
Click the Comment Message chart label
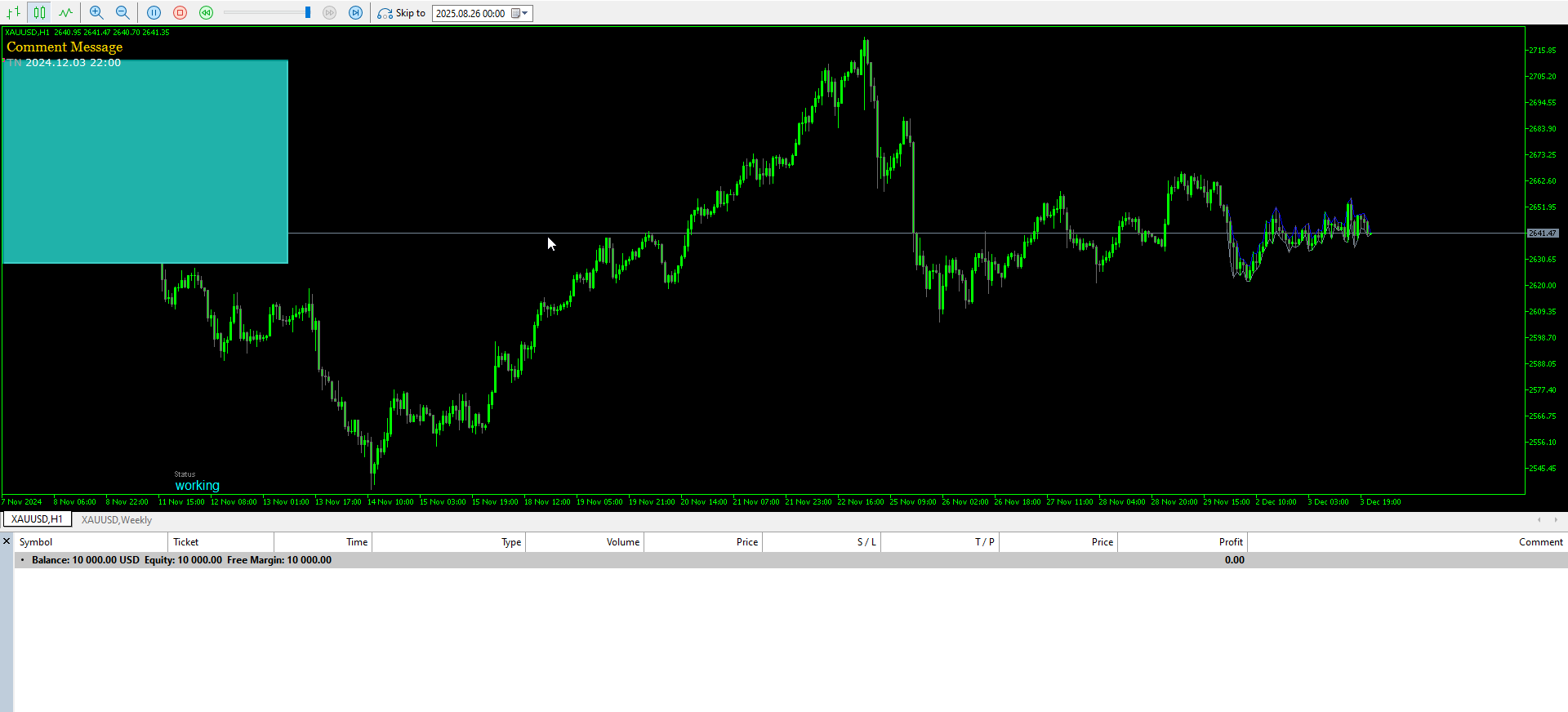pos(65,47)
